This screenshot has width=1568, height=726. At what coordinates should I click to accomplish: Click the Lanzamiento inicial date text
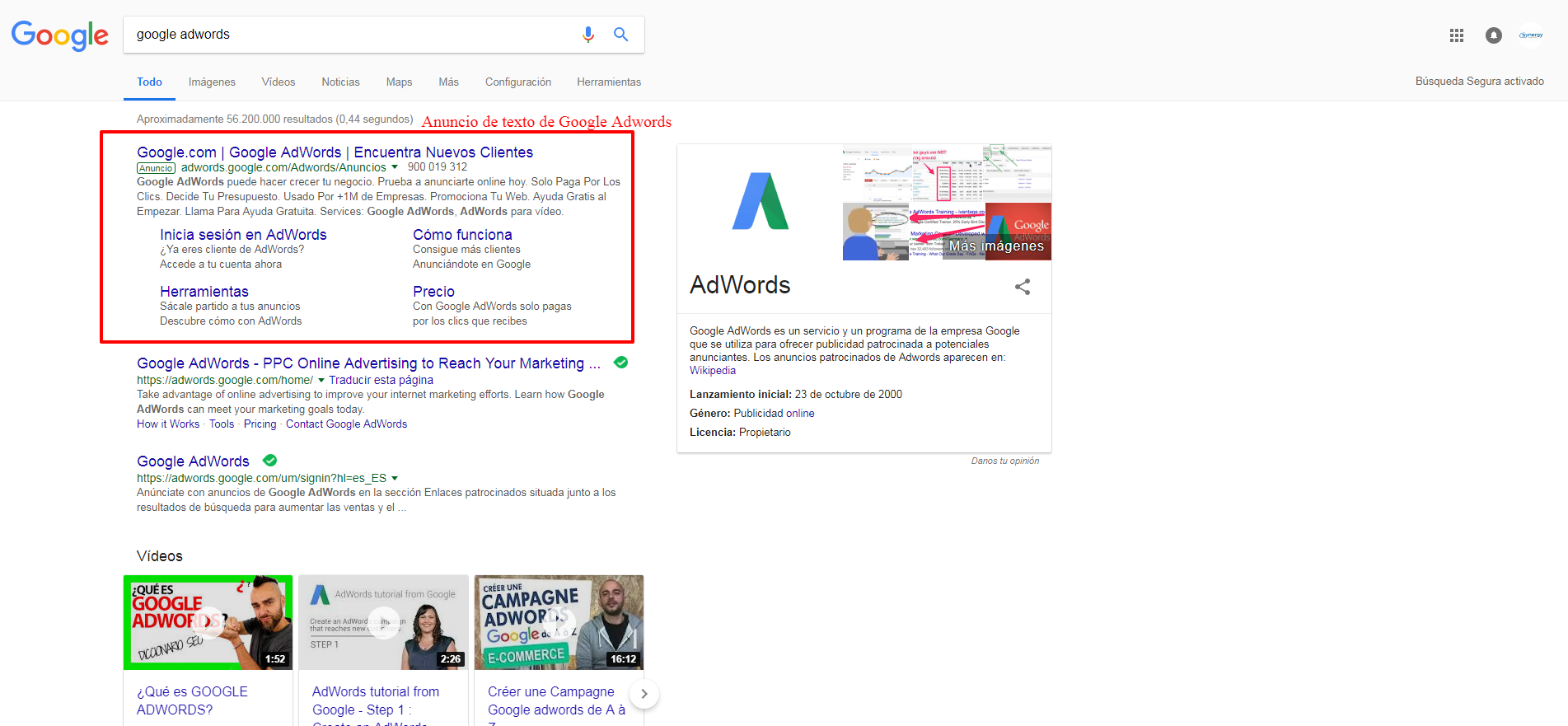coord(796,394)
